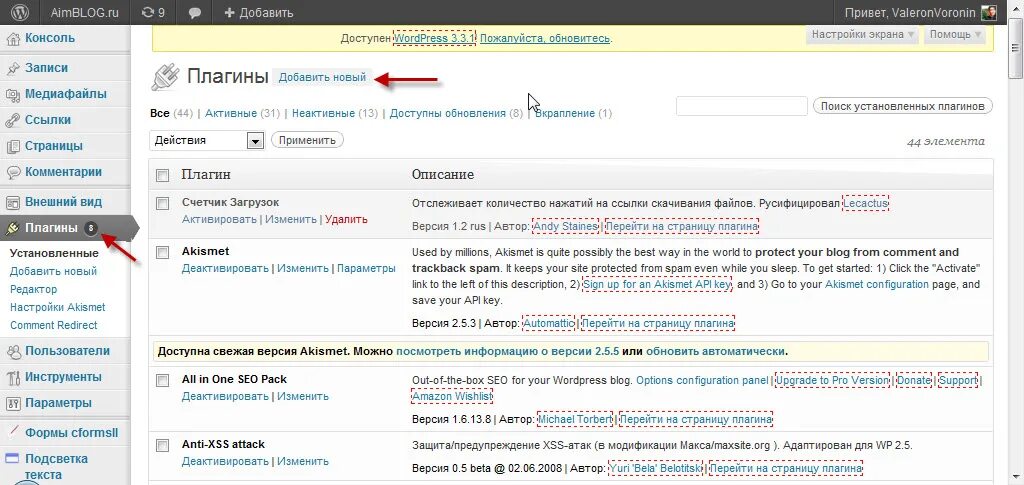1024x485 pixels.
Task: Open the Медиафайлы menu item
Action: (65, 94)
